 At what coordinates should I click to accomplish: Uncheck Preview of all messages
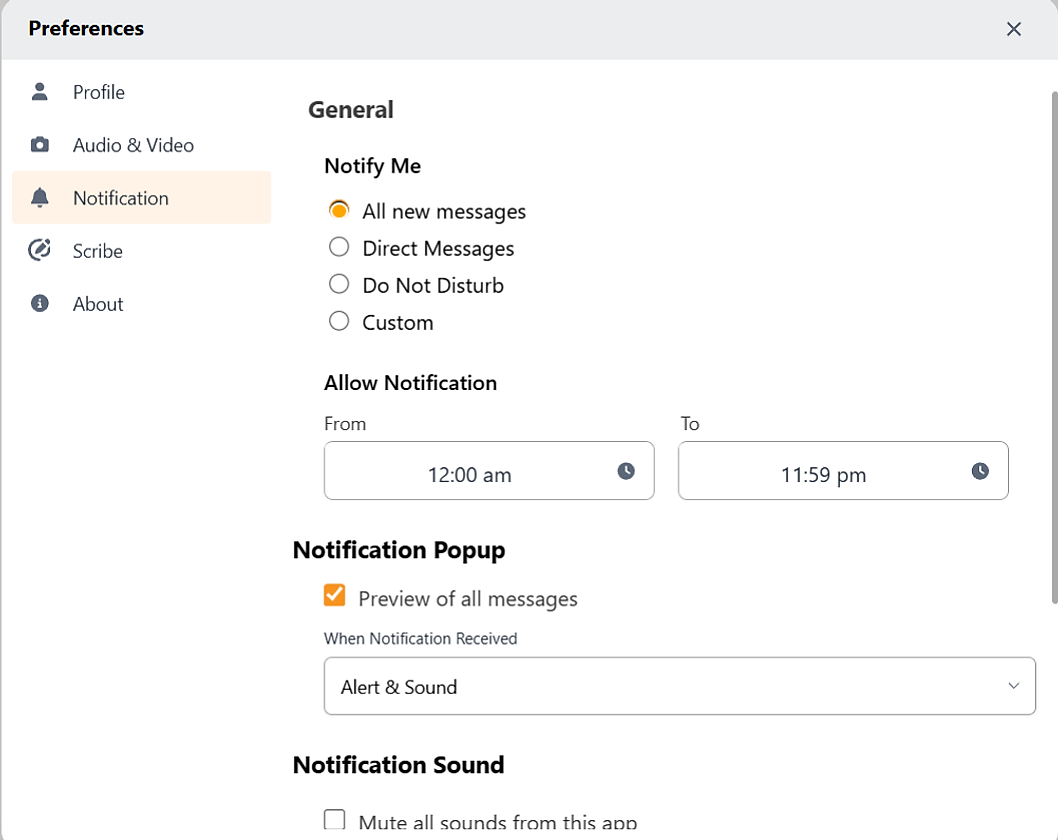[335, 596]
